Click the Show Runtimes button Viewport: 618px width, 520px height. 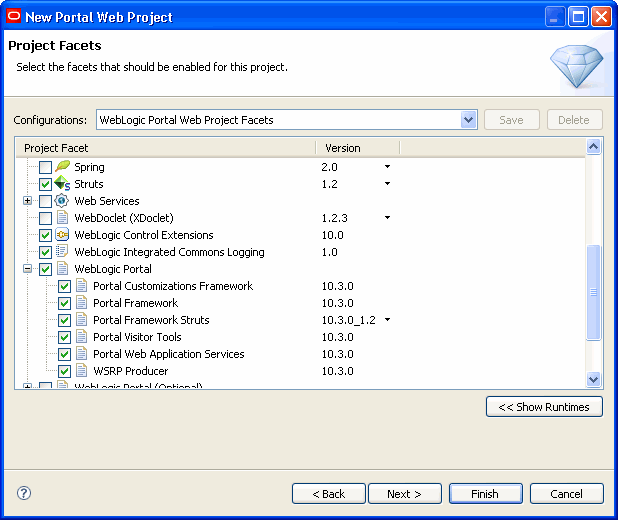coord(544,406)
